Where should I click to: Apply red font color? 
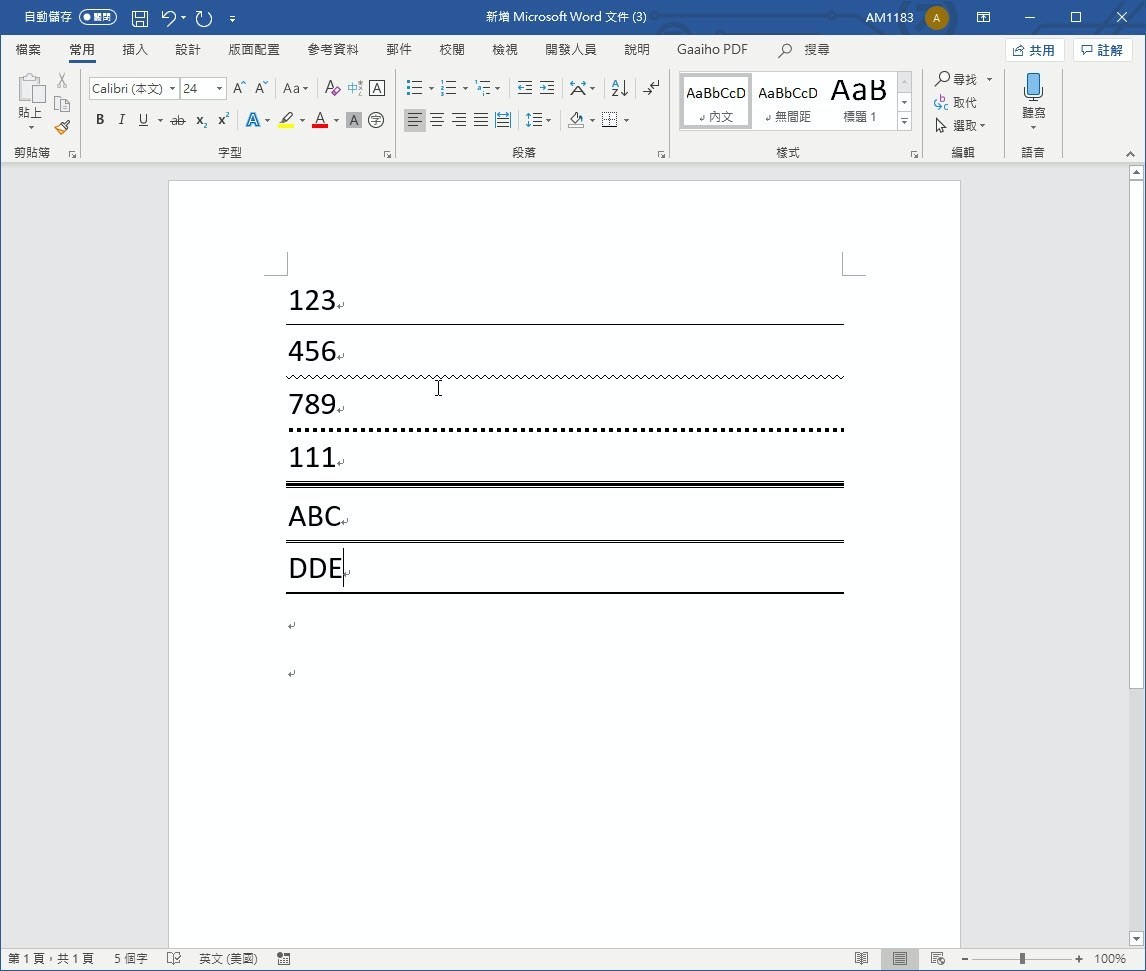coord(319,120)
